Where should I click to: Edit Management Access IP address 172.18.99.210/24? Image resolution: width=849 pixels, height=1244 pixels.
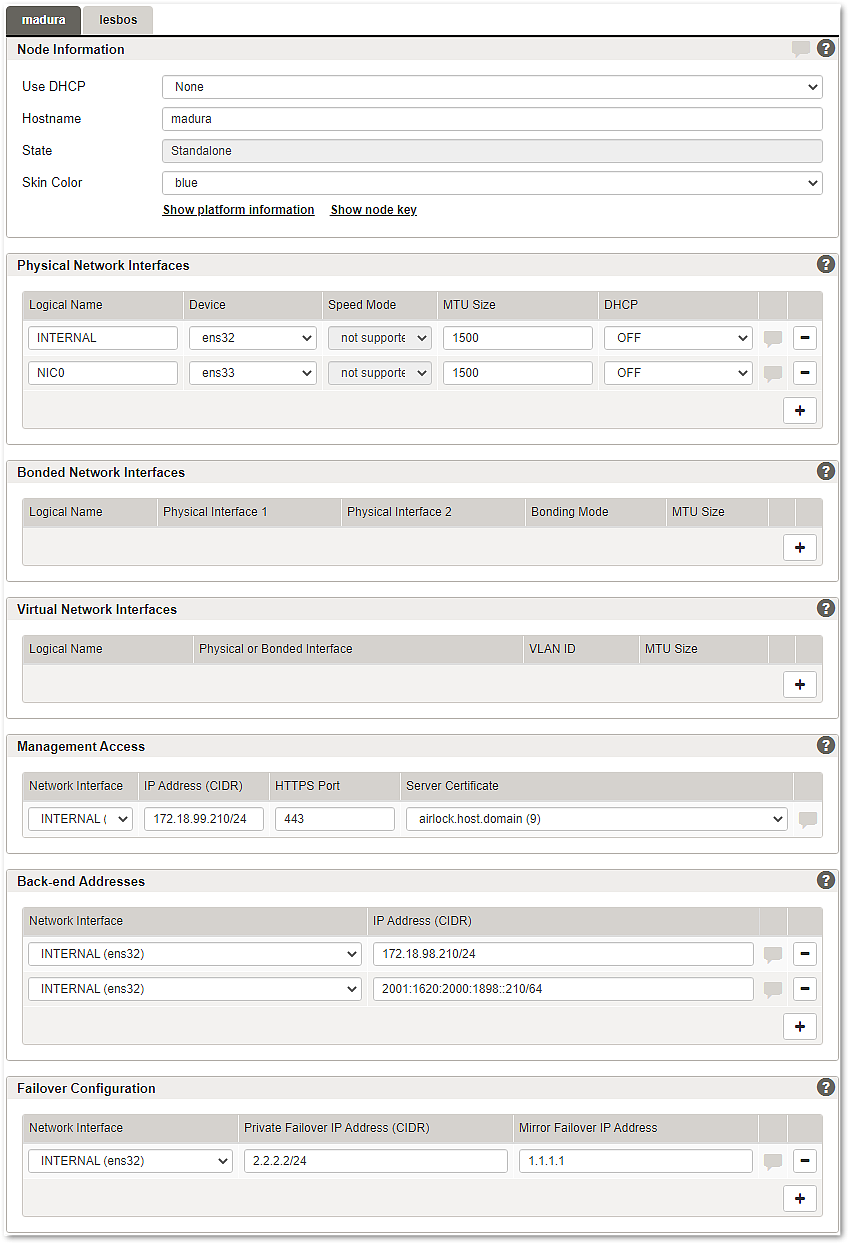pyautogui.click(x=204, y=819)
